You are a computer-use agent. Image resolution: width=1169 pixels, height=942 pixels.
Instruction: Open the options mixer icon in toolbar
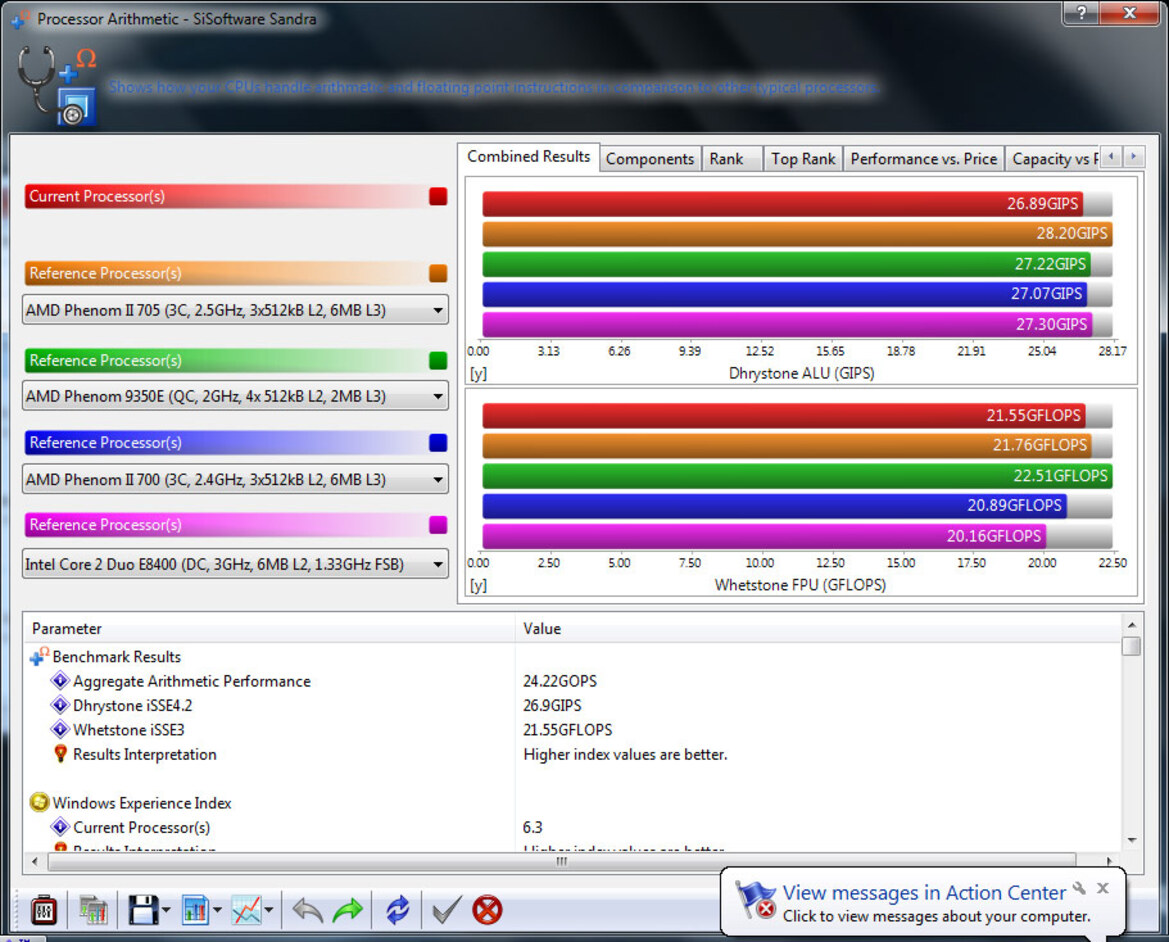43,910
